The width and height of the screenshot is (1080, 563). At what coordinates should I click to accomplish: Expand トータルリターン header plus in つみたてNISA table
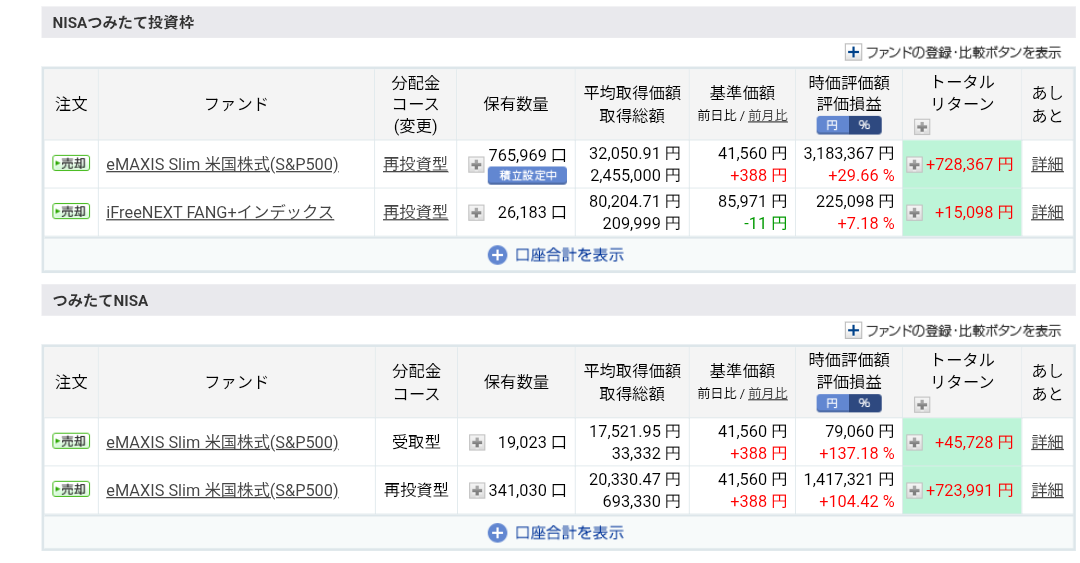(x=922, y=405)
